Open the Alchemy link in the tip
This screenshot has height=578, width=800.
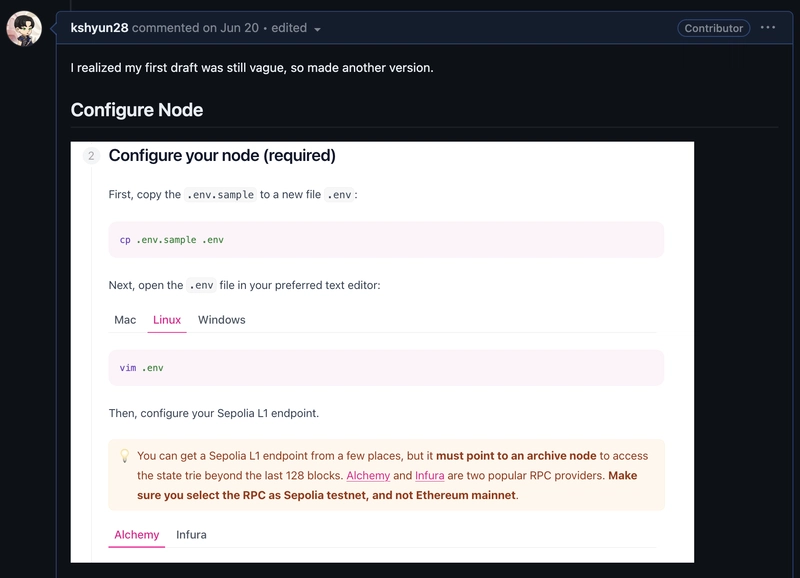pos(368,475)
